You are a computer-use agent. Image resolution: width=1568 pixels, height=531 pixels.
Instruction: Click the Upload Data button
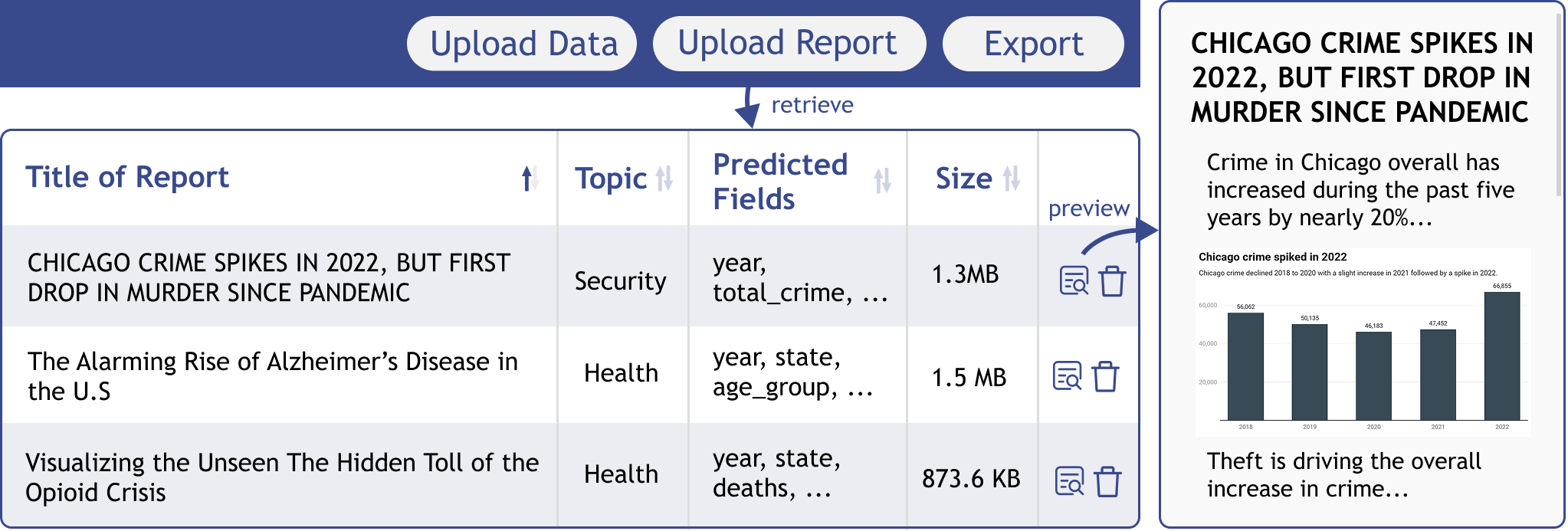point(523,44)
